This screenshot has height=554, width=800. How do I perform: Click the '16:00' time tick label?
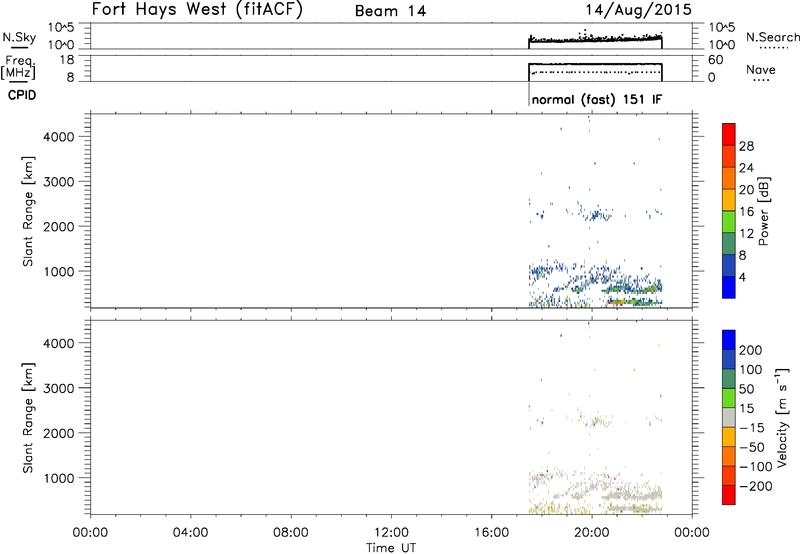click(491, 533)
